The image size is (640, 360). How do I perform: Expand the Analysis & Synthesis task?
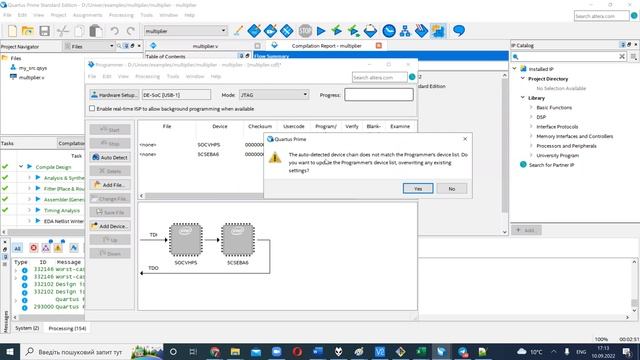click(x=29, y=178)
